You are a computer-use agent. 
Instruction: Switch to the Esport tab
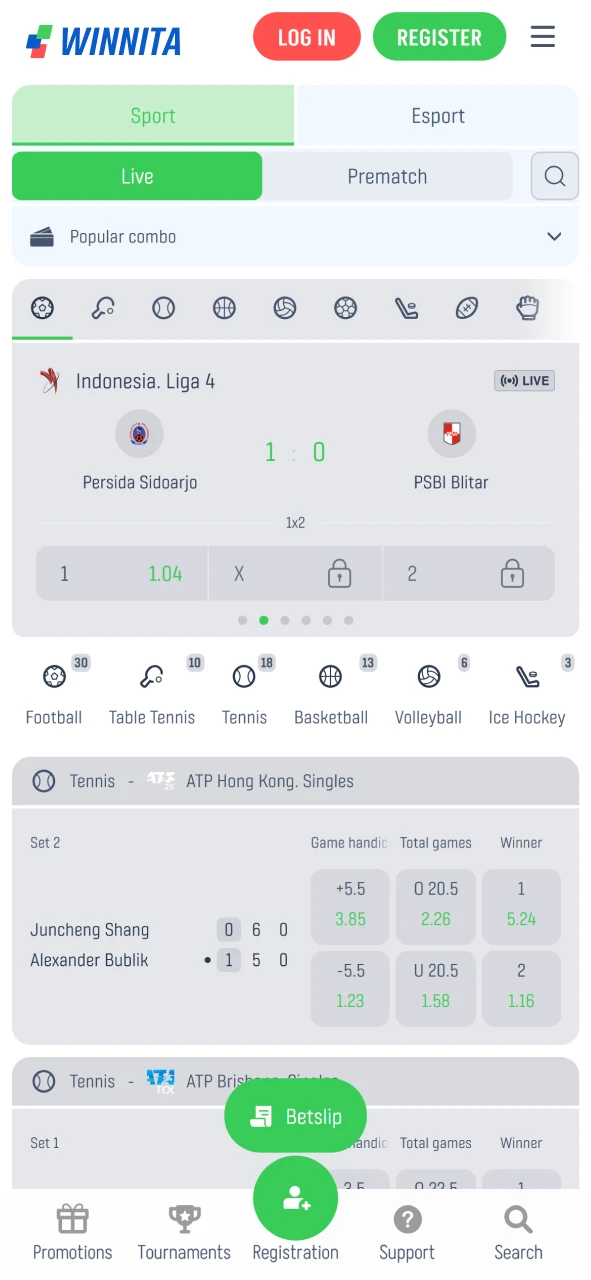click(x=437, y=115)
